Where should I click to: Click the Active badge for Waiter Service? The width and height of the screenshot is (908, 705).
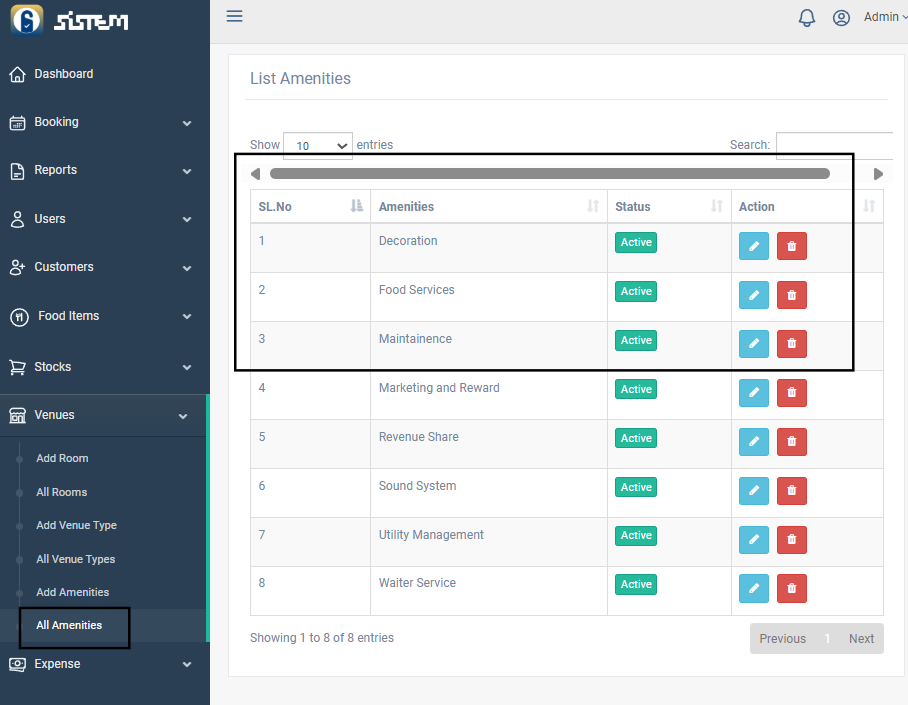pyautogui.click(x=636, y=585)
